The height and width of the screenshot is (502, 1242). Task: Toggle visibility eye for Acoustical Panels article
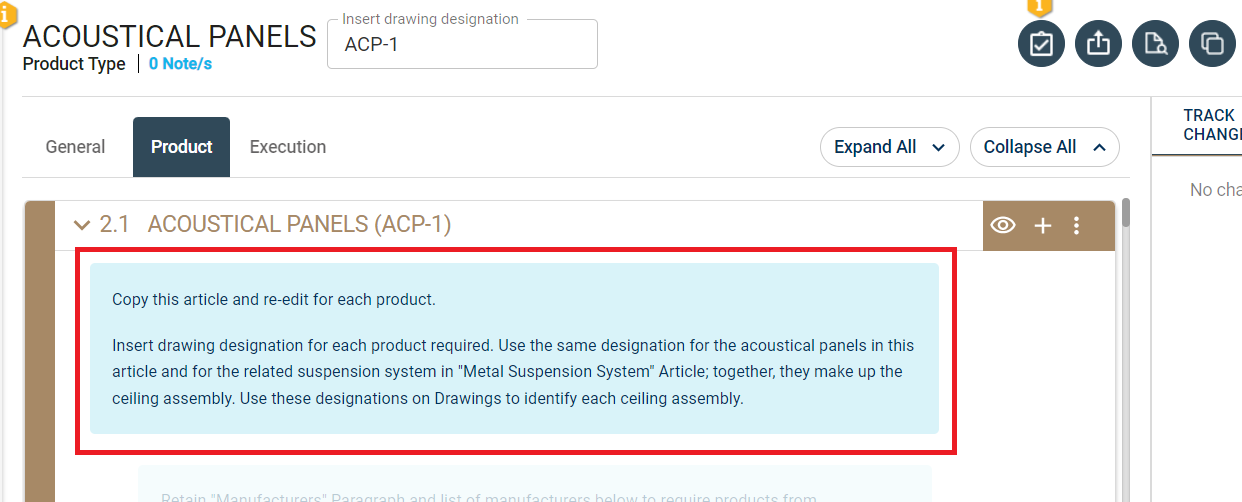(1002, 226)
